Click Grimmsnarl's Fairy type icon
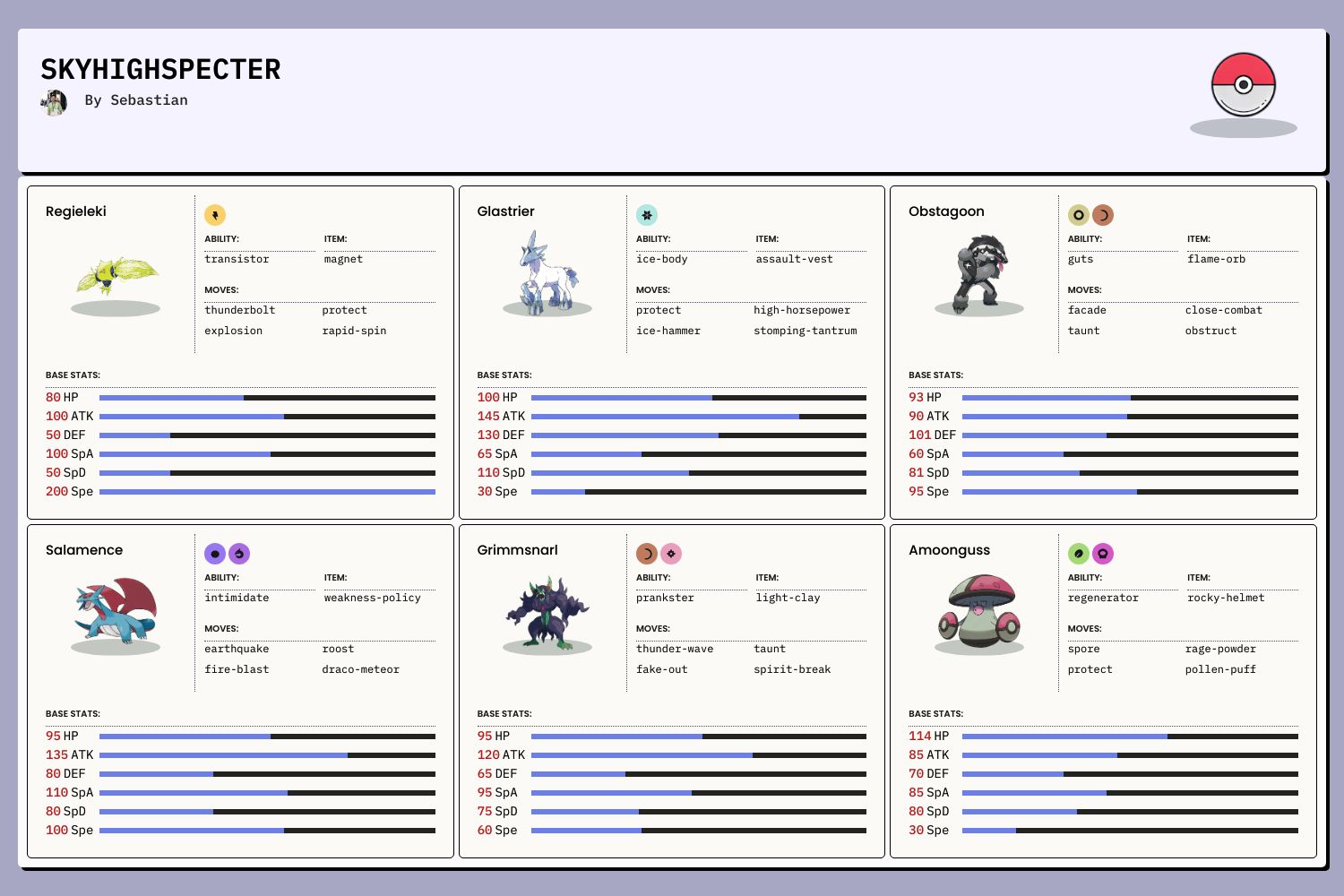Viewport: 1344px width, 896px height. click(671, 554)
